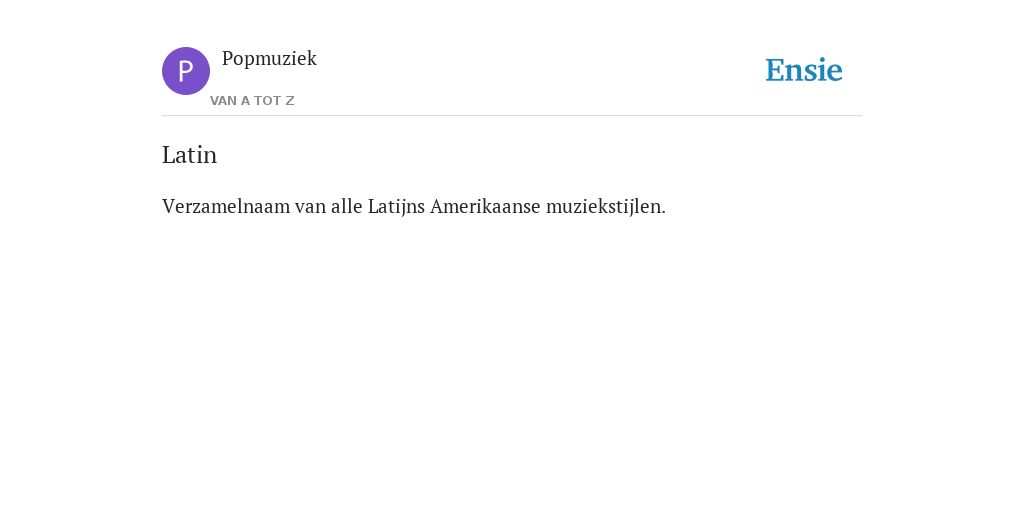This screenshot has height=512, width=1024.
Task: Click the word muziekstijlen in the definition
Action: [x=603, y=206]
